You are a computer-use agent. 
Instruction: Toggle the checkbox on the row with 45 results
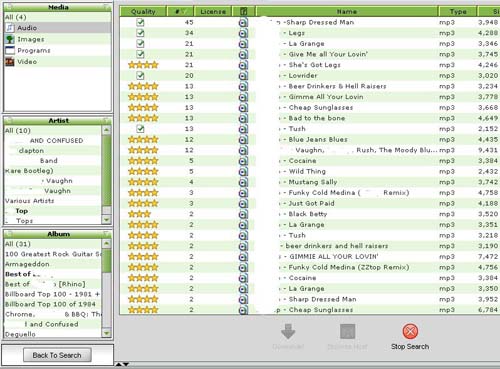click(x=140, y=22)
